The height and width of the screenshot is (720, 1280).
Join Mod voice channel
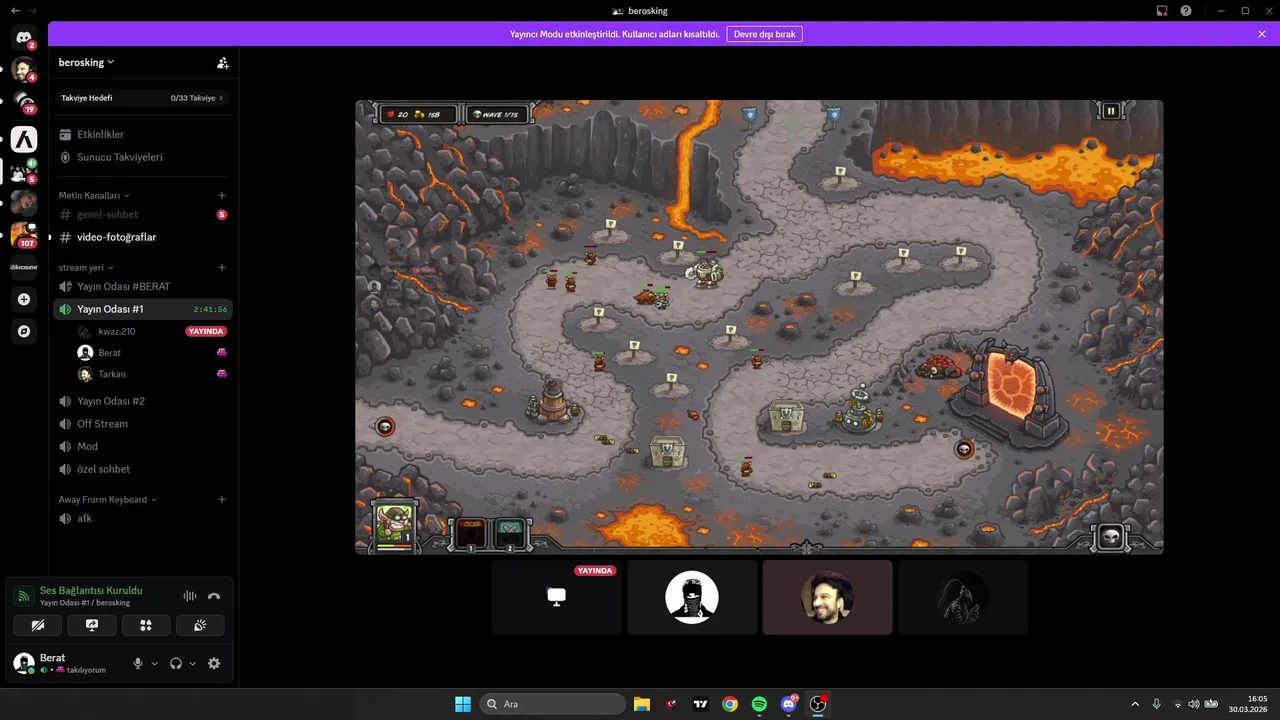pos(143,446)
